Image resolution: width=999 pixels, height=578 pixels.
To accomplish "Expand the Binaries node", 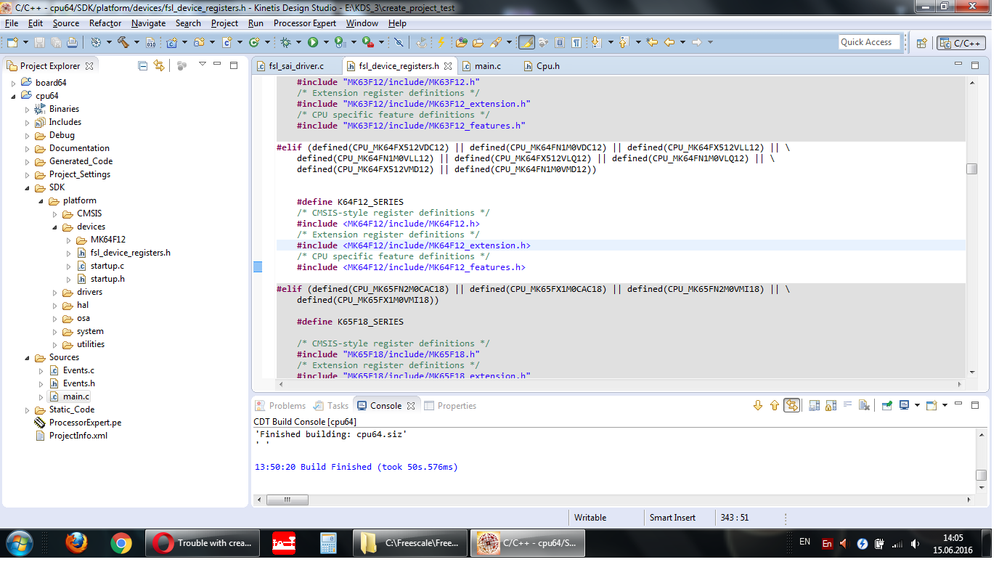I will pos(27,110).
